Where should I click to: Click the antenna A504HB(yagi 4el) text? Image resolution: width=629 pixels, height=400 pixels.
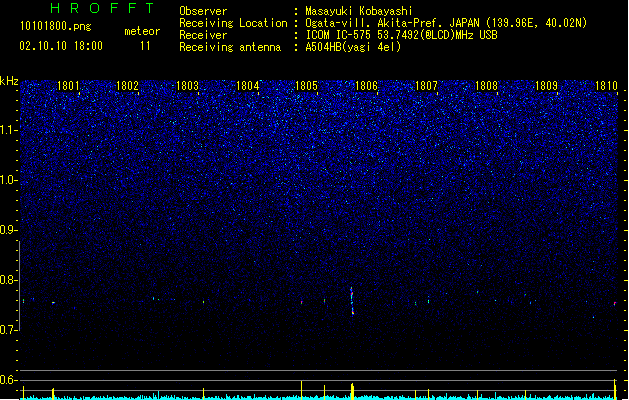(353, 47)
